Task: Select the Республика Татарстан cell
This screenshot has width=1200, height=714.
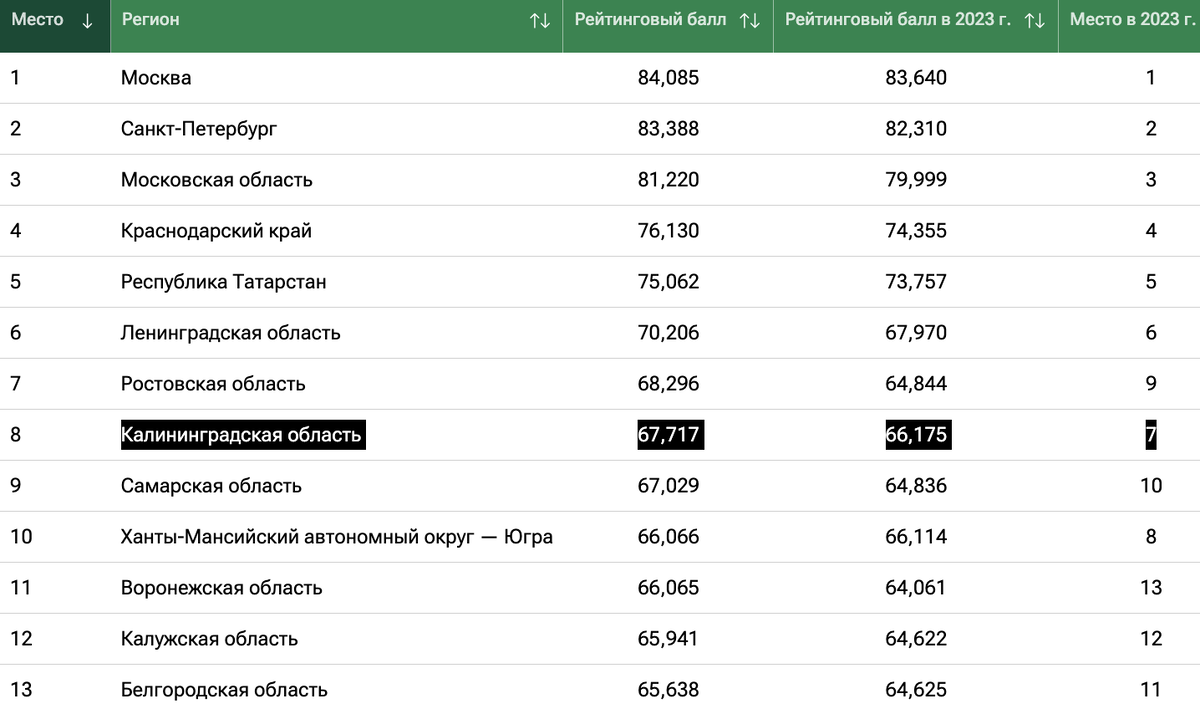Action: click(223, 282)
